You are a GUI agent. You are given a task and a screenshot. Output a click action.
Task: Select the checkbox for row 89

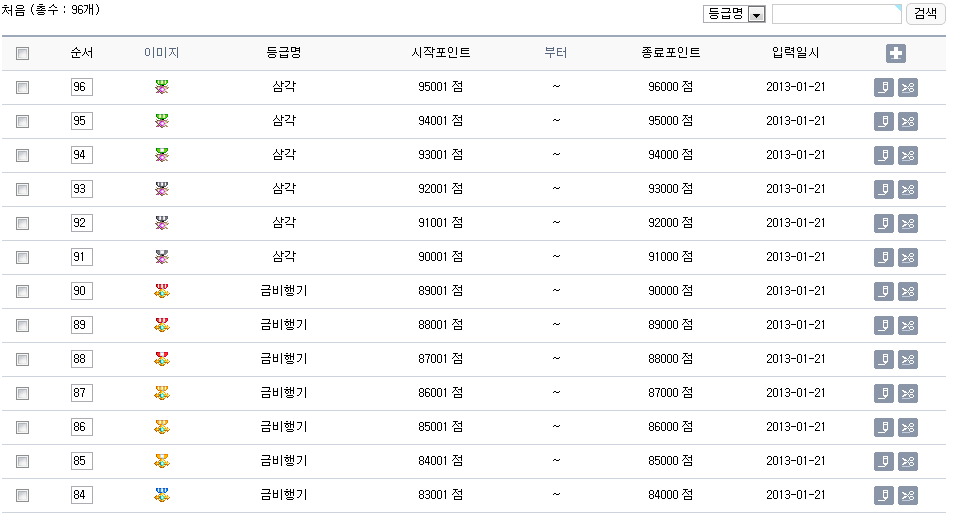pos(23,325)
